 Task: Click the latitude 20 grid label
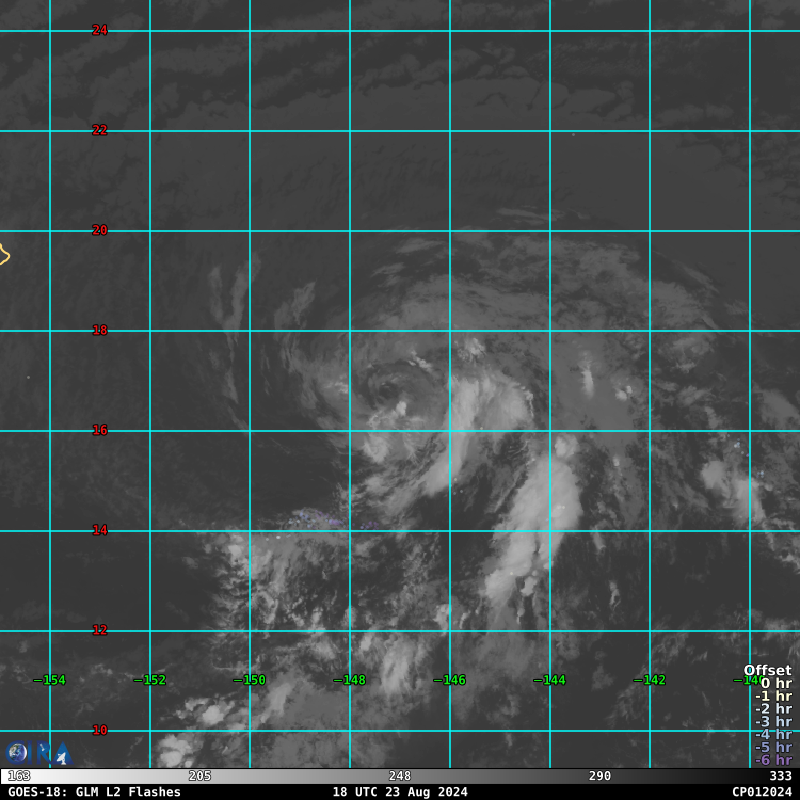pos(100,230)
